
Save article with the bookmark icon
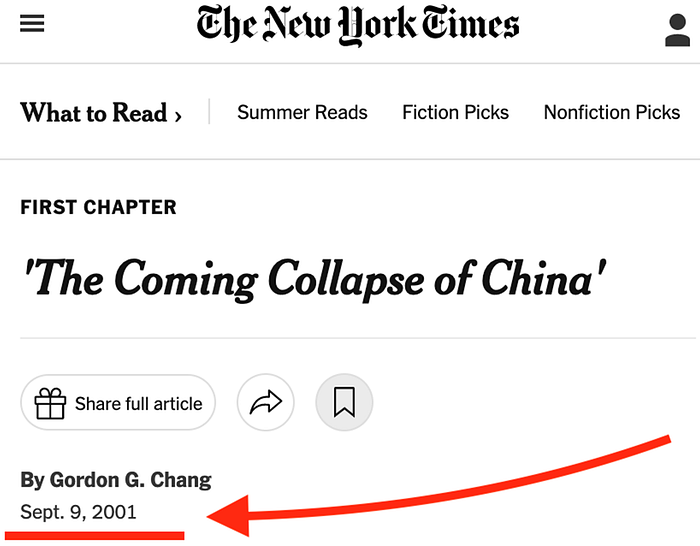pyautogui.click(x=344, y=402)
